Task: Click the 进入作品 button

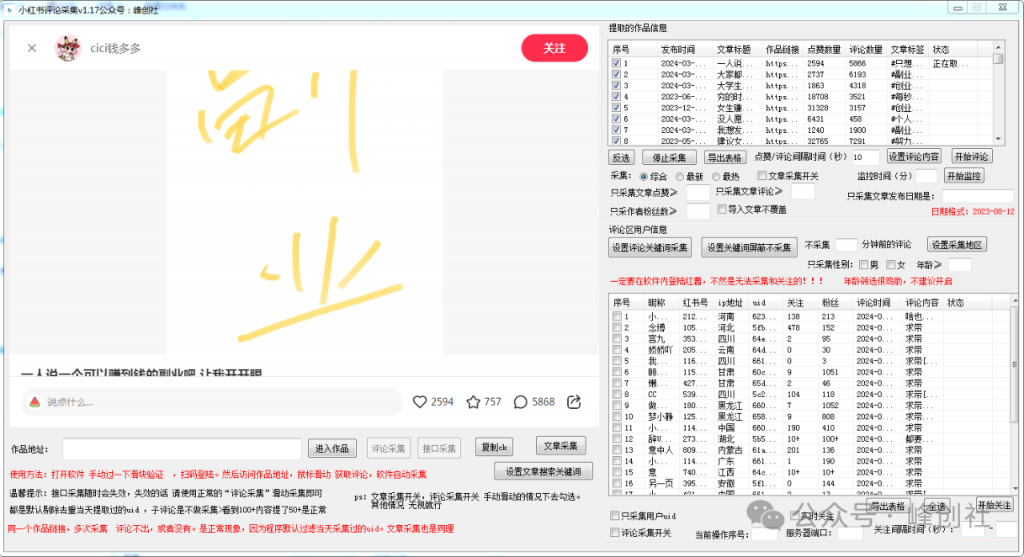Action: point(332,449)
